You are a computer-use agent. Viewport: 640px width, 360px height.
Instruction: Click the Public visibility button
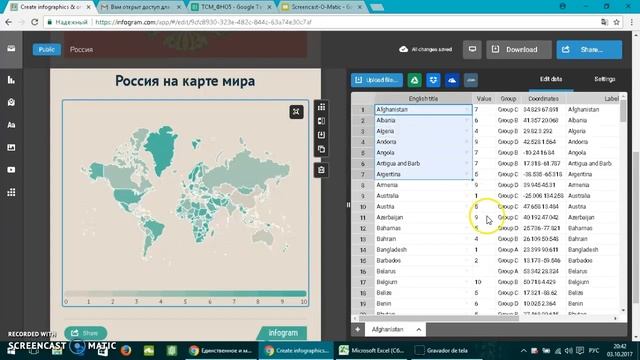click(47, 49)
